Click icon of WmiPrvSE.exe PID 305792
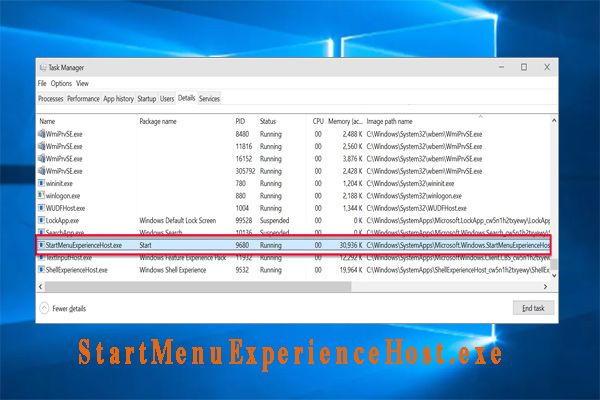The image size is (600, 400). coord(41,171)
